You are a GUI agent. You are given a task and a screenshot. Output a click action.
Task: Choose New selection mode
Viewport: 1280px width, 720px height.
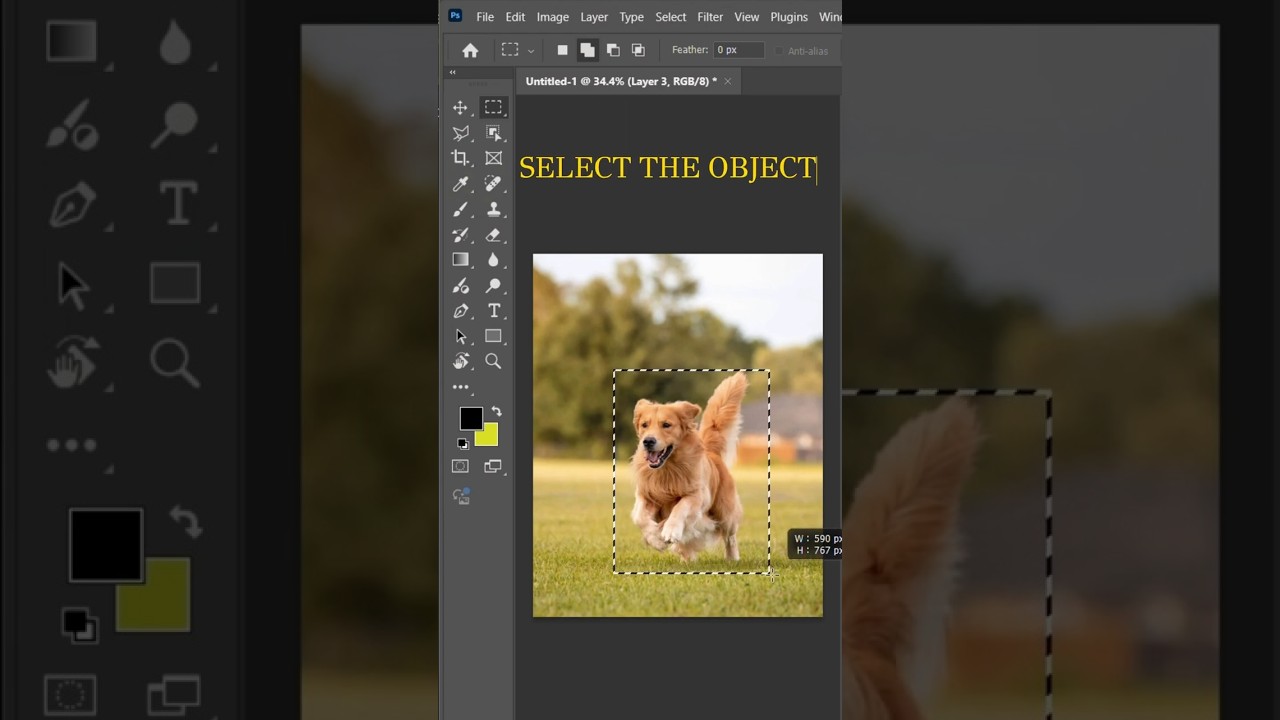tap(562, 50)
